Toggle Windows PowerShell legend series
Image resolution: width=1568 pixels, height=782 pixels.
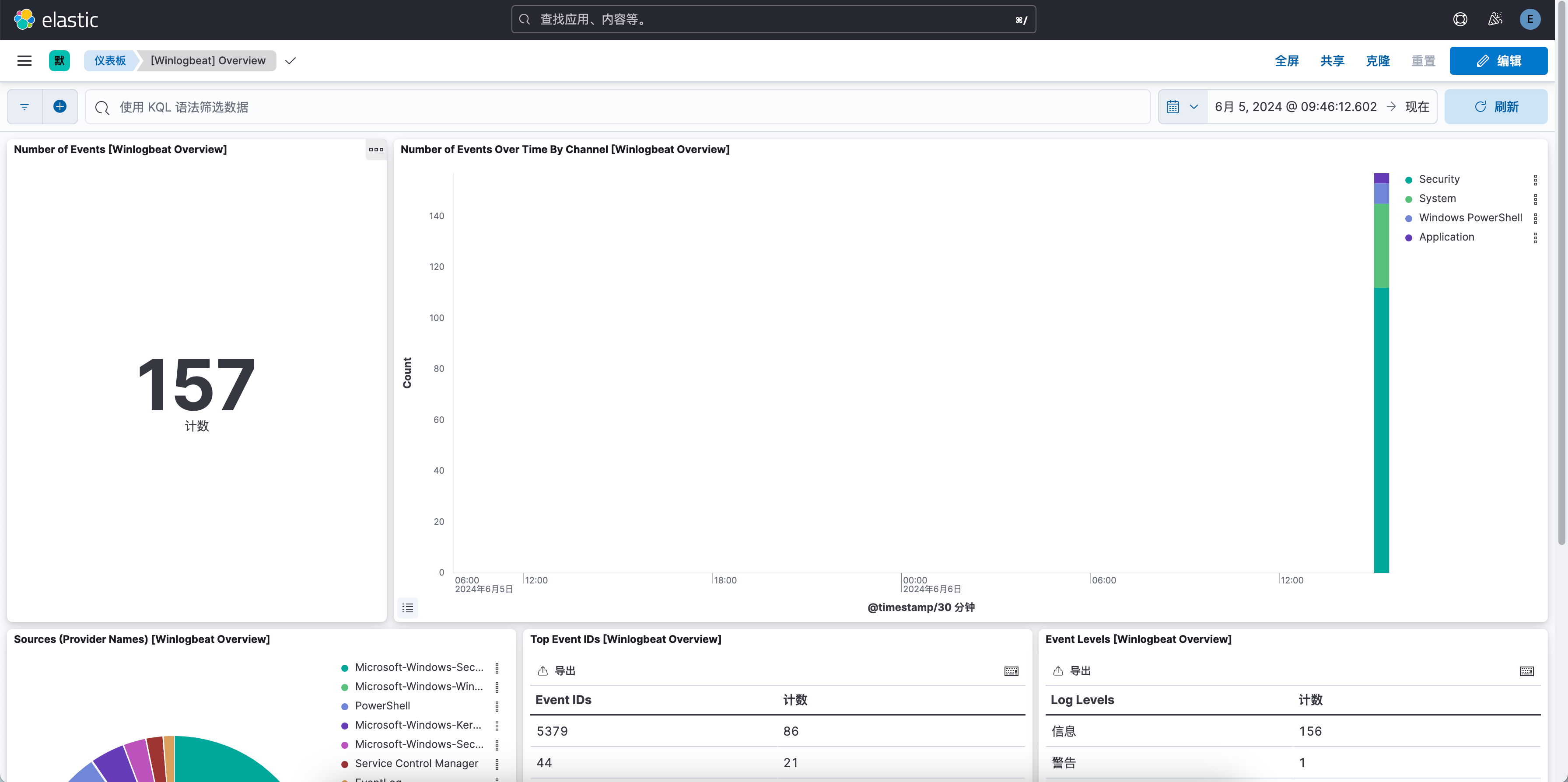(x=1470, y=218)
